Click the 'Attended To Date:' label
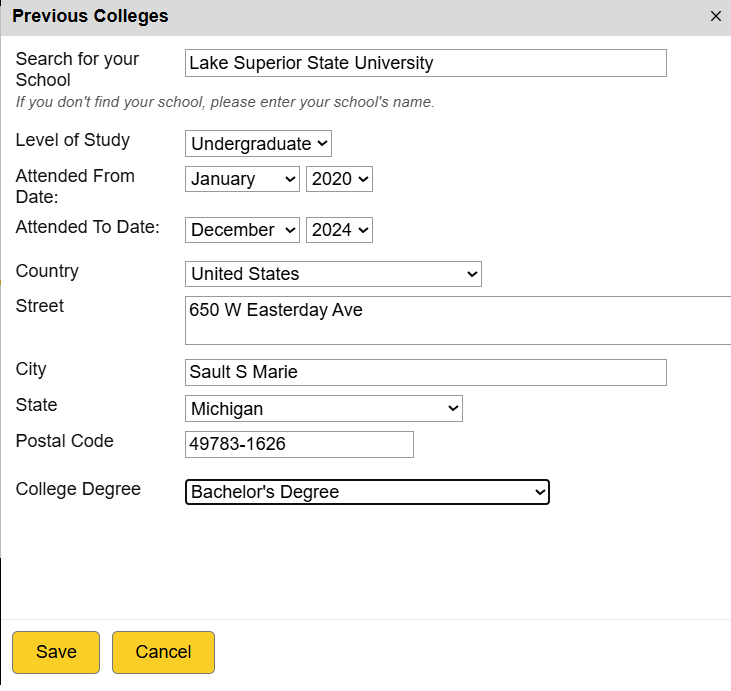The height and width of the screenshot is (691, 731). coord(88,227)
